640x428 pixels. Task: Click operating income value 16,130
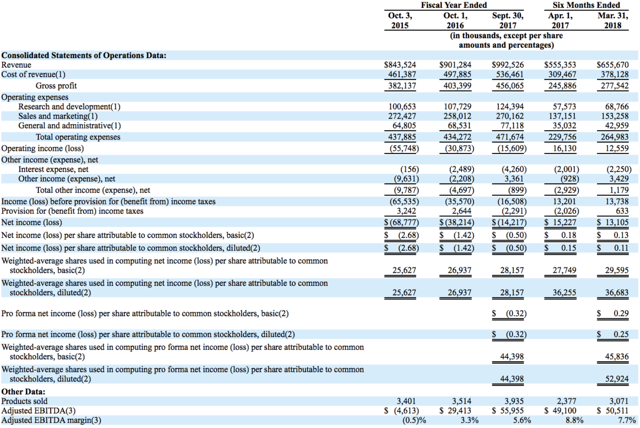point(564,149)
